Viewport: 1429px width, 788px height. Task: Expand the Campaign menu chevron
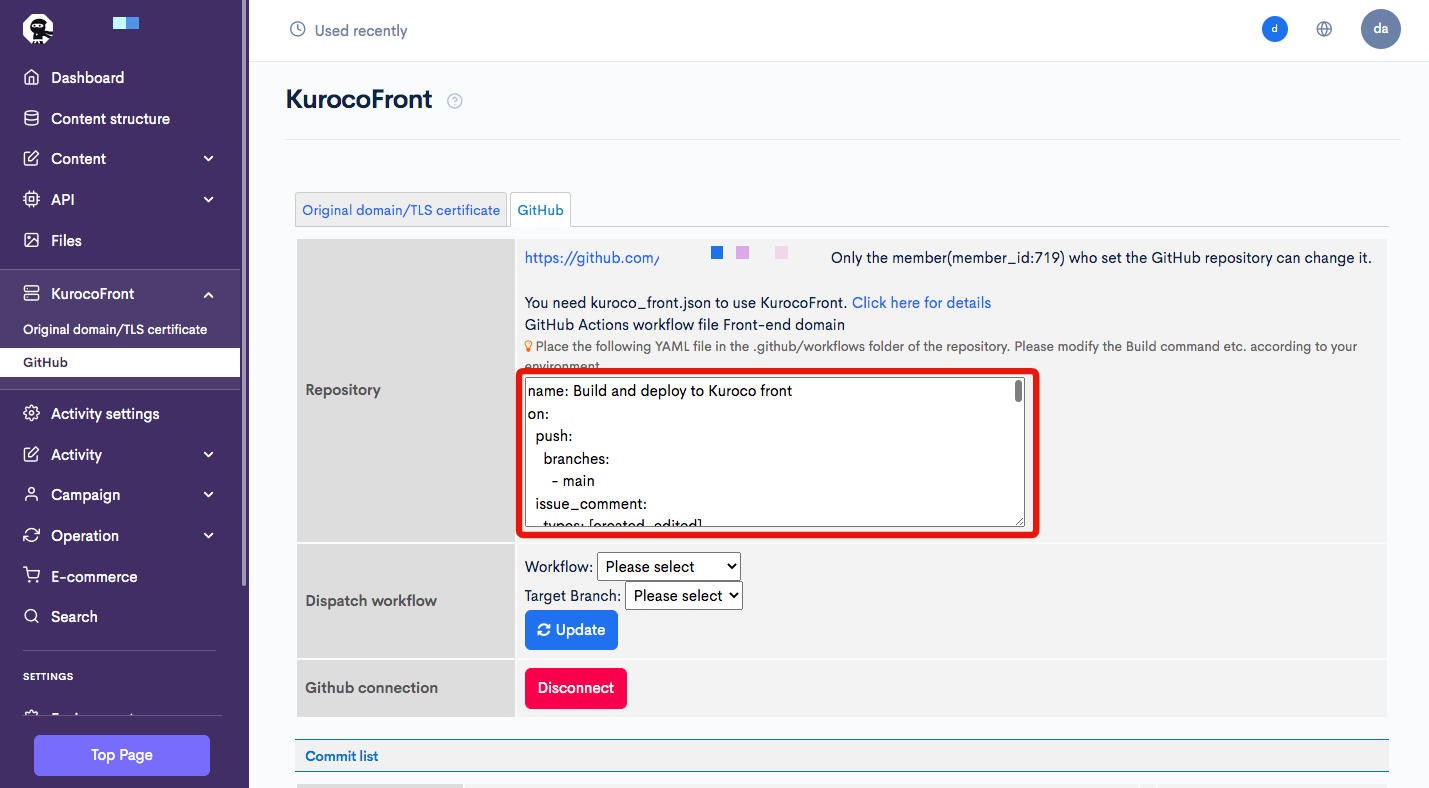[x=208, y=495]
